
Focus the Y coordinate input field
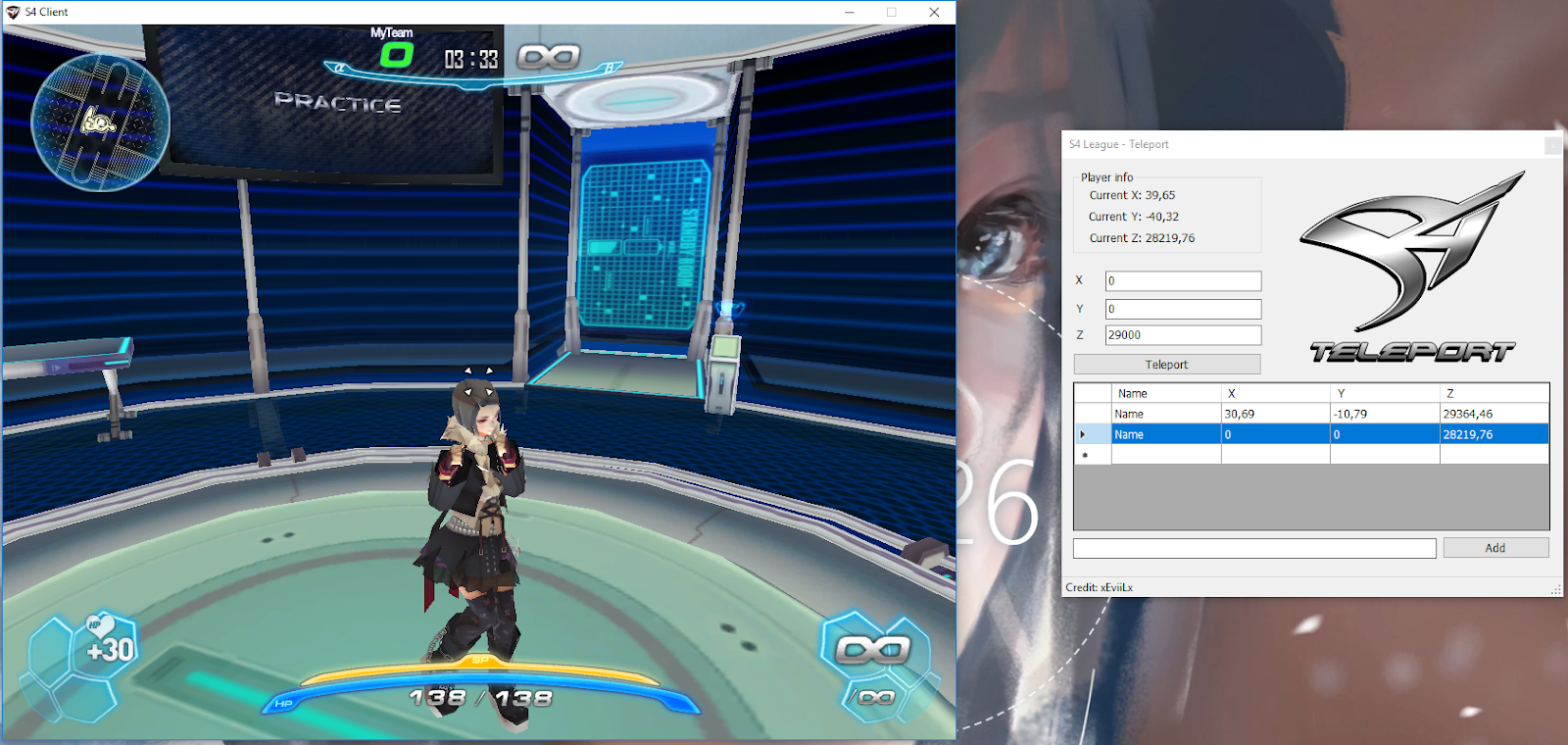(1183, 309)
